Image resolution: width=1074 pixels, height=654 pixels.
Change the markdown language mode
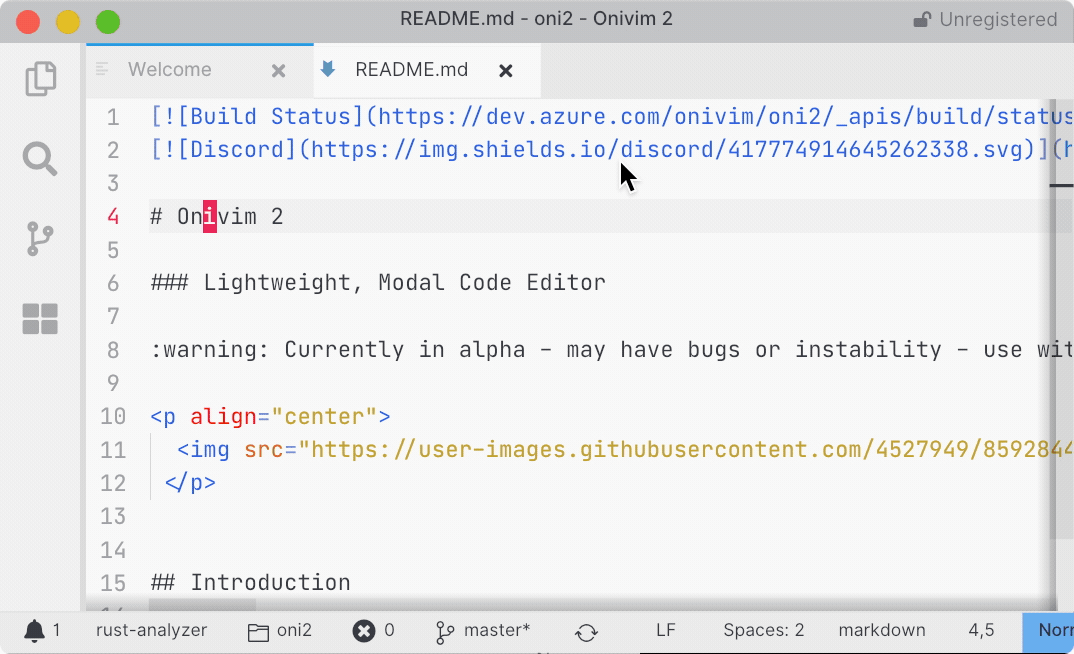882,630
